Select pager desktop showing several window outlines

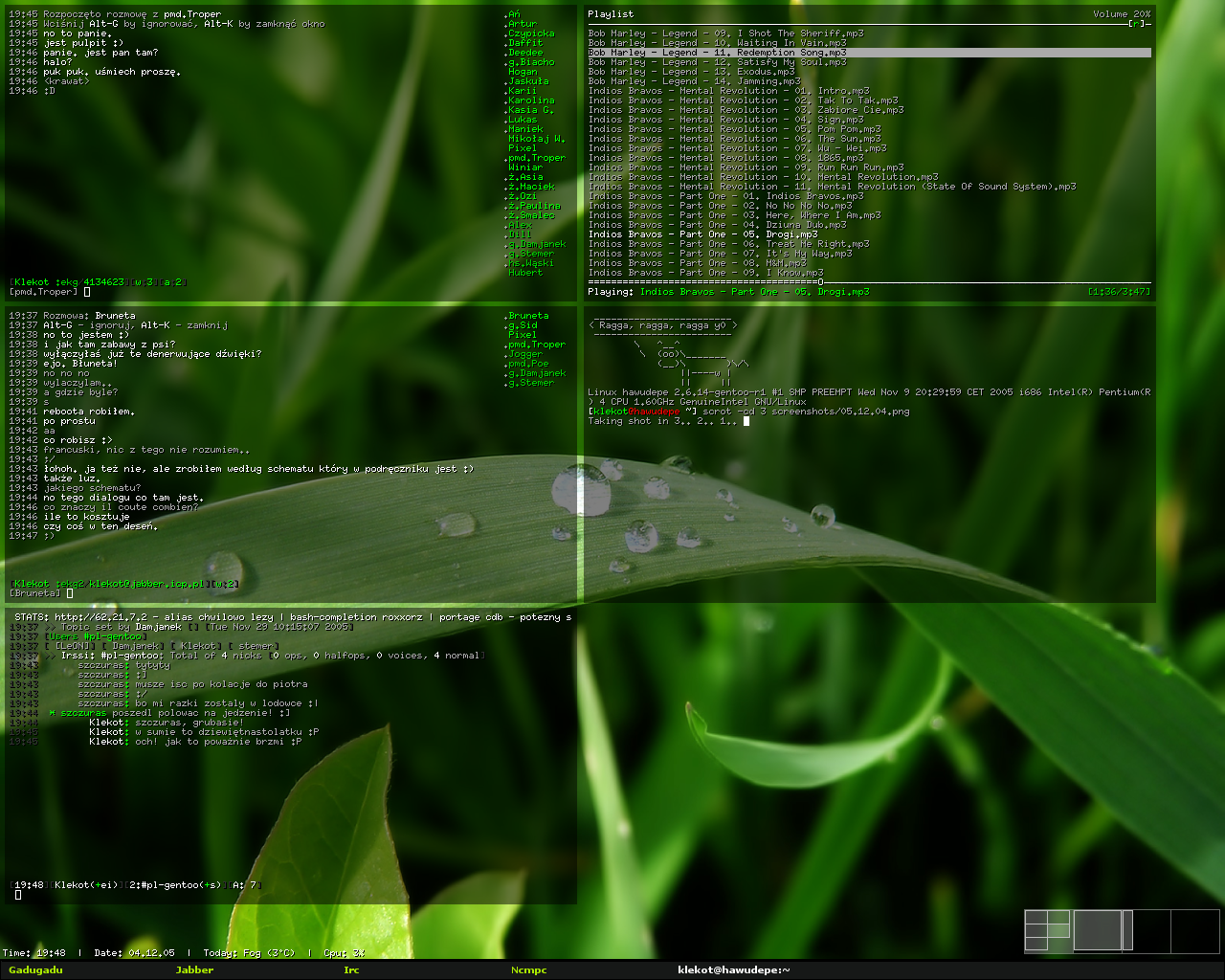point(1048,930)
